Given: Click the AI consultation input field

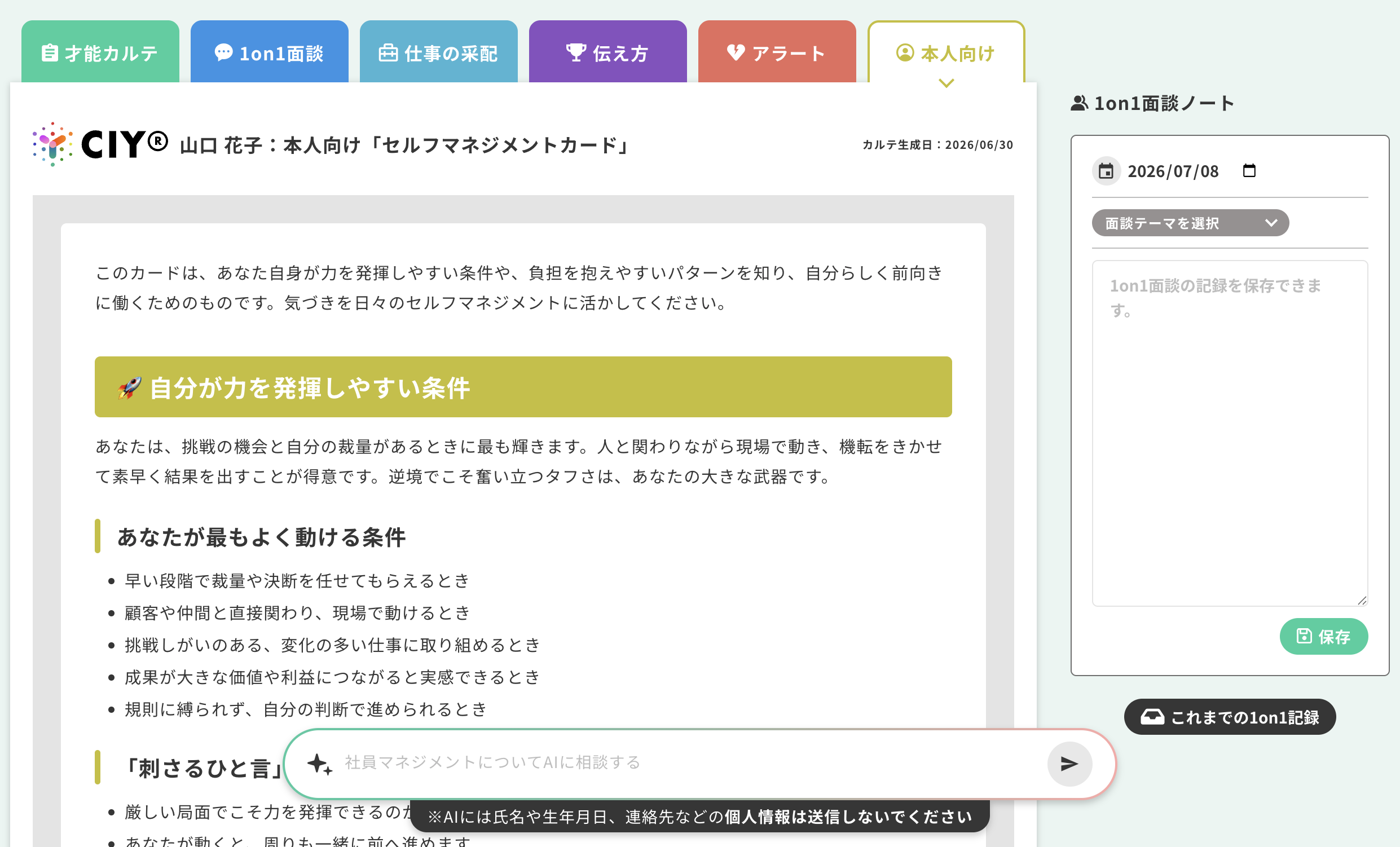Looking at the screenshot, I should click(690, 762).
